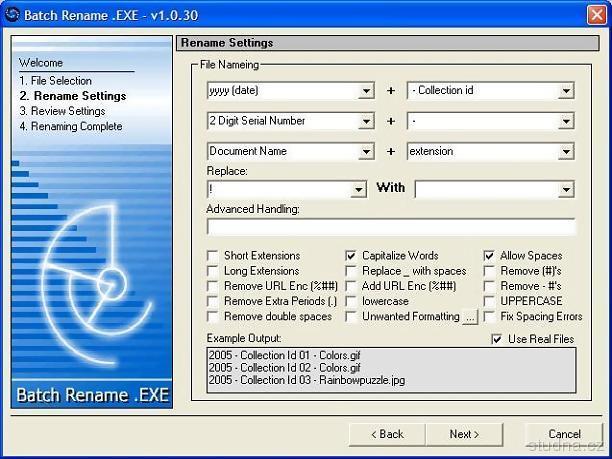This screenshot has height=459, width=612.
Task: Uncheck the Capitalize Words option
Action: [x=352, y=256]
